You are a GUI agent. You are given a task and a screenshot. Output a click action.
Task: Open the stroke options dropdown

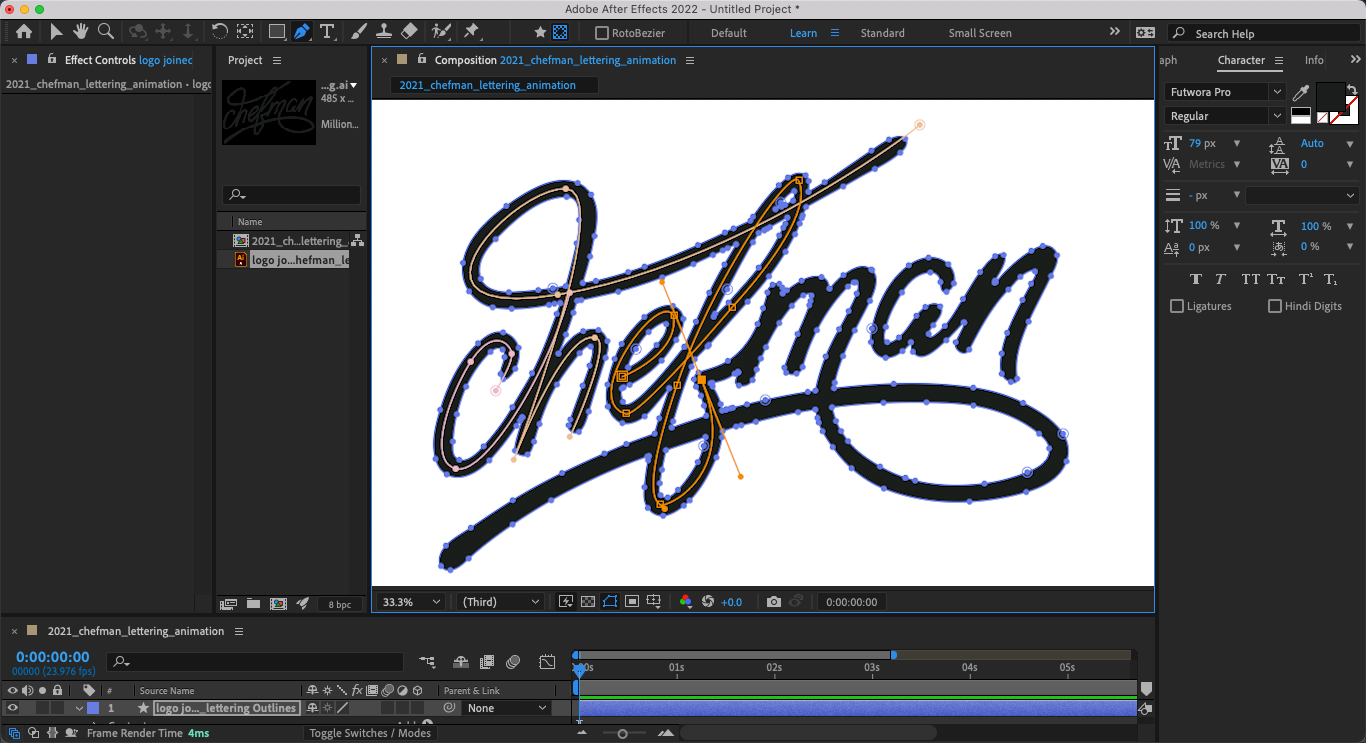1302,195
